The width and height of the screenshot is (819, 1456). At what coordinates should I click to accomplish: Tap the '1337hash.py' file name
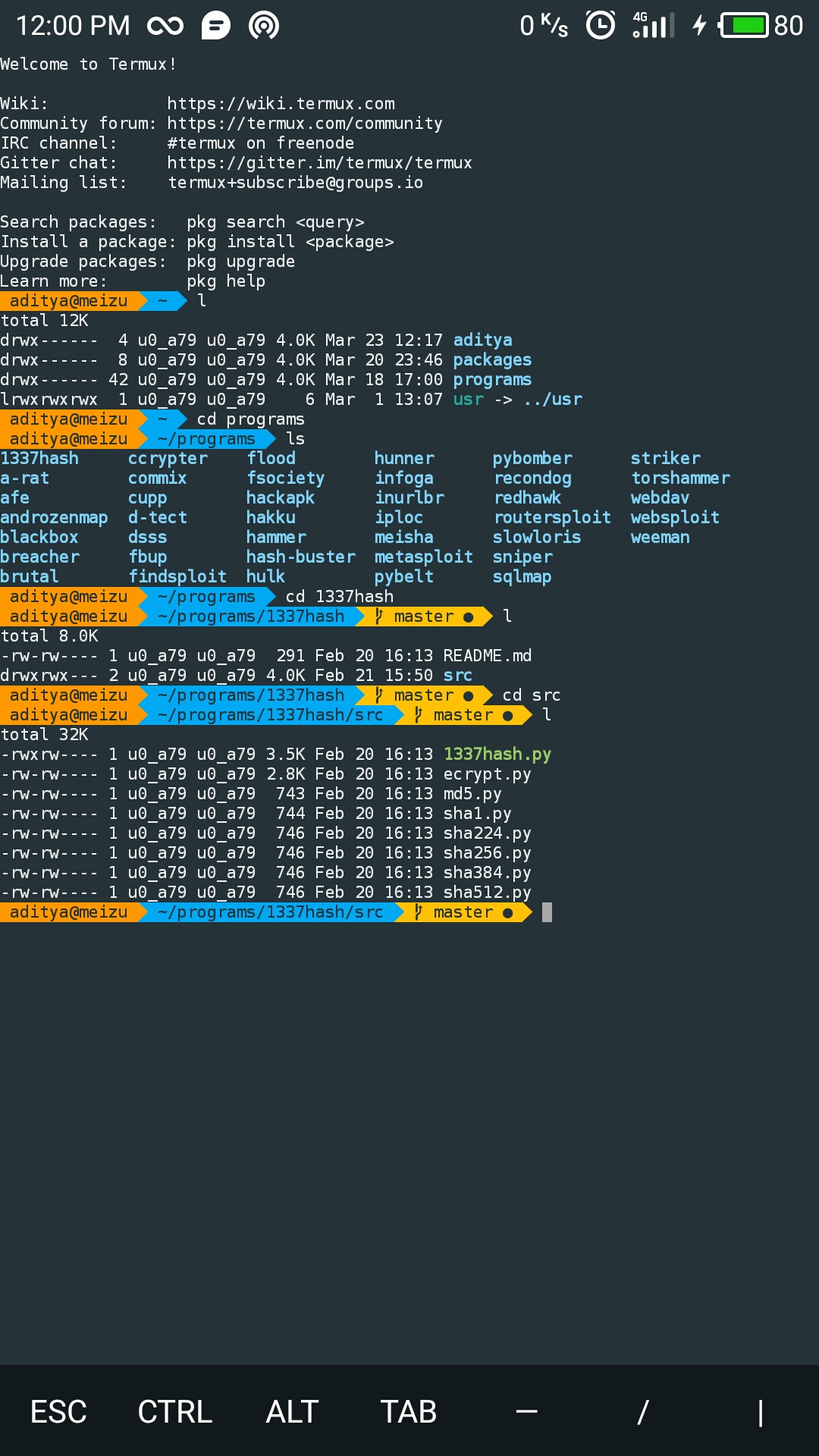tap(497, 755)
